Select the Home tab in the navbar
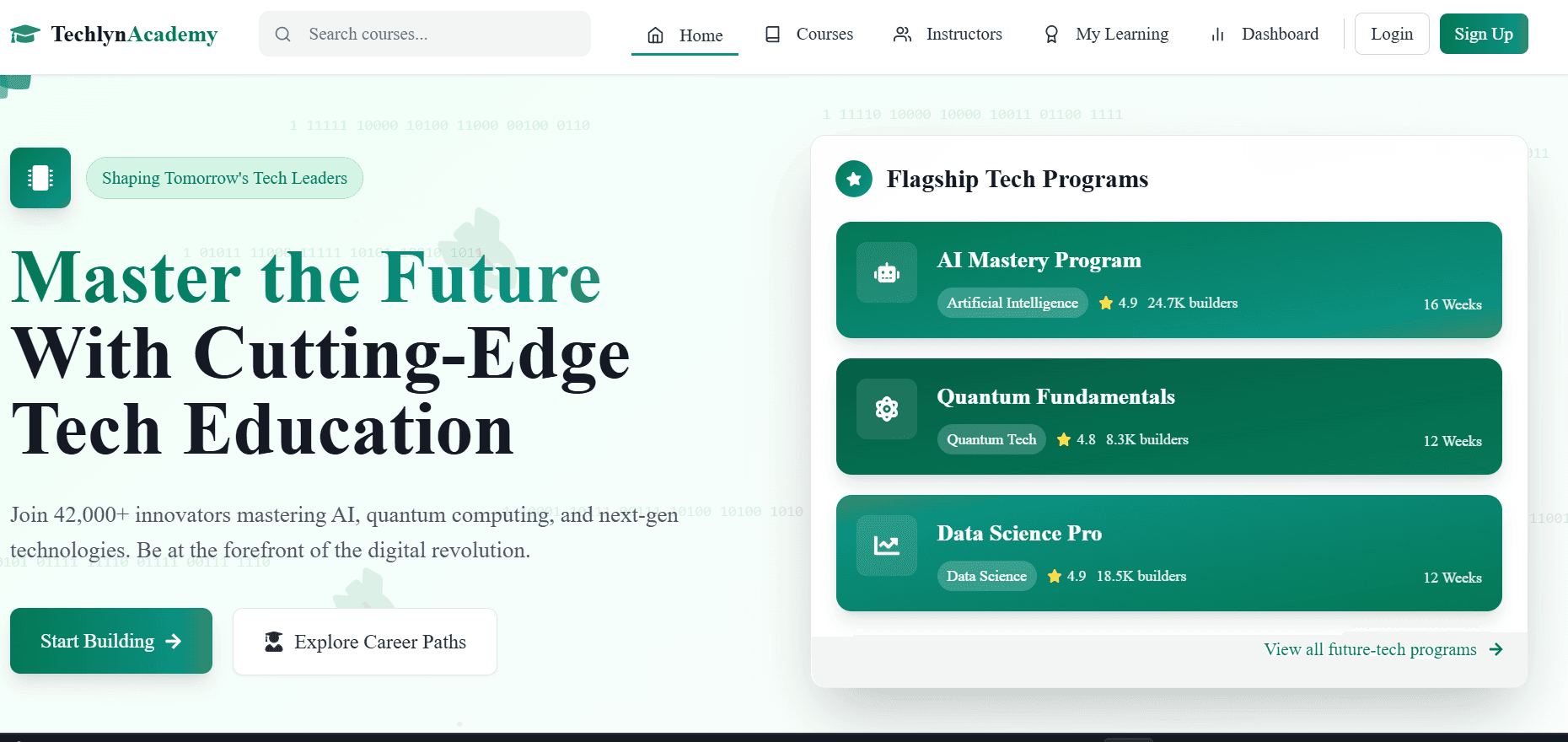Image resolution: width=1568 pixels, height=742 pixels. 685,35
